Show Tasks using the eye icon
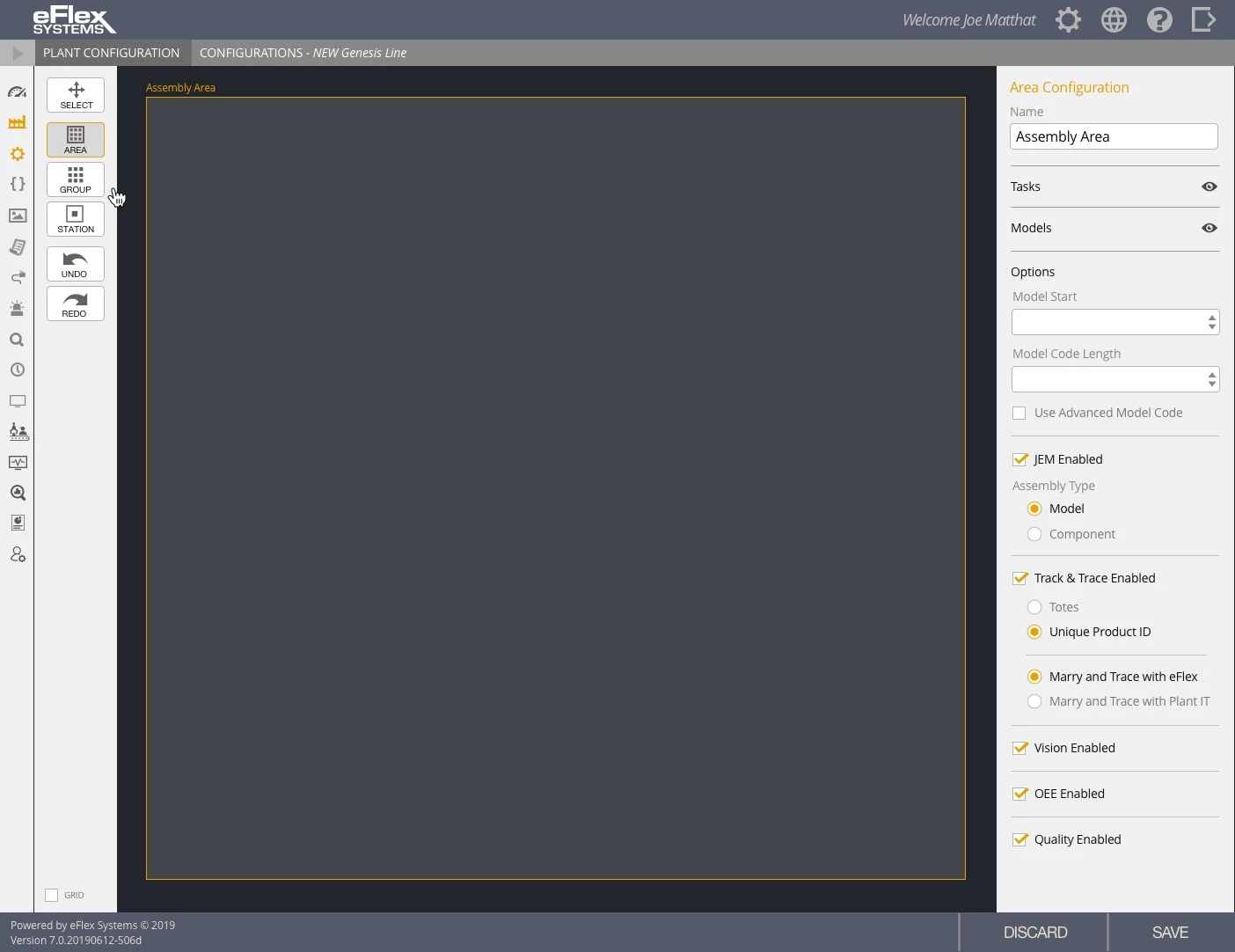1235x952 pixels. click(x=1209, y=187)
